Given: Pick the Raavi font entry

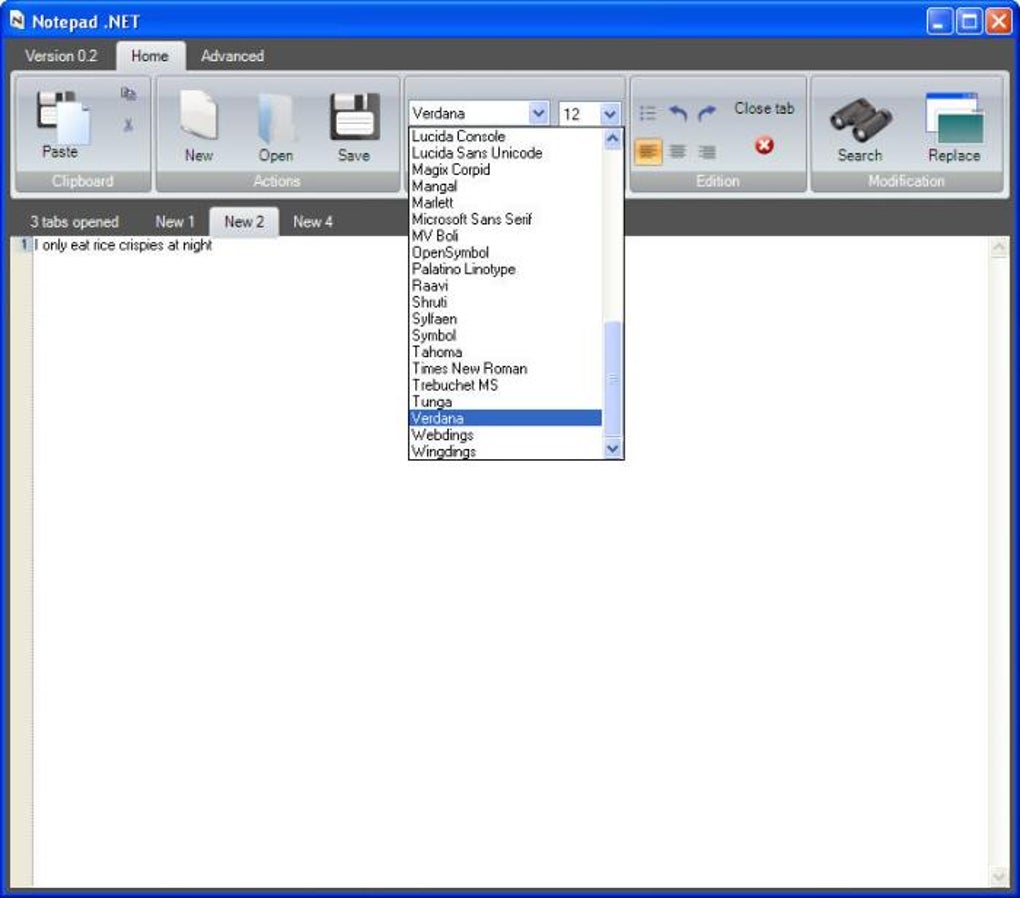Looking at the screenshot, I should coord(505,286).
